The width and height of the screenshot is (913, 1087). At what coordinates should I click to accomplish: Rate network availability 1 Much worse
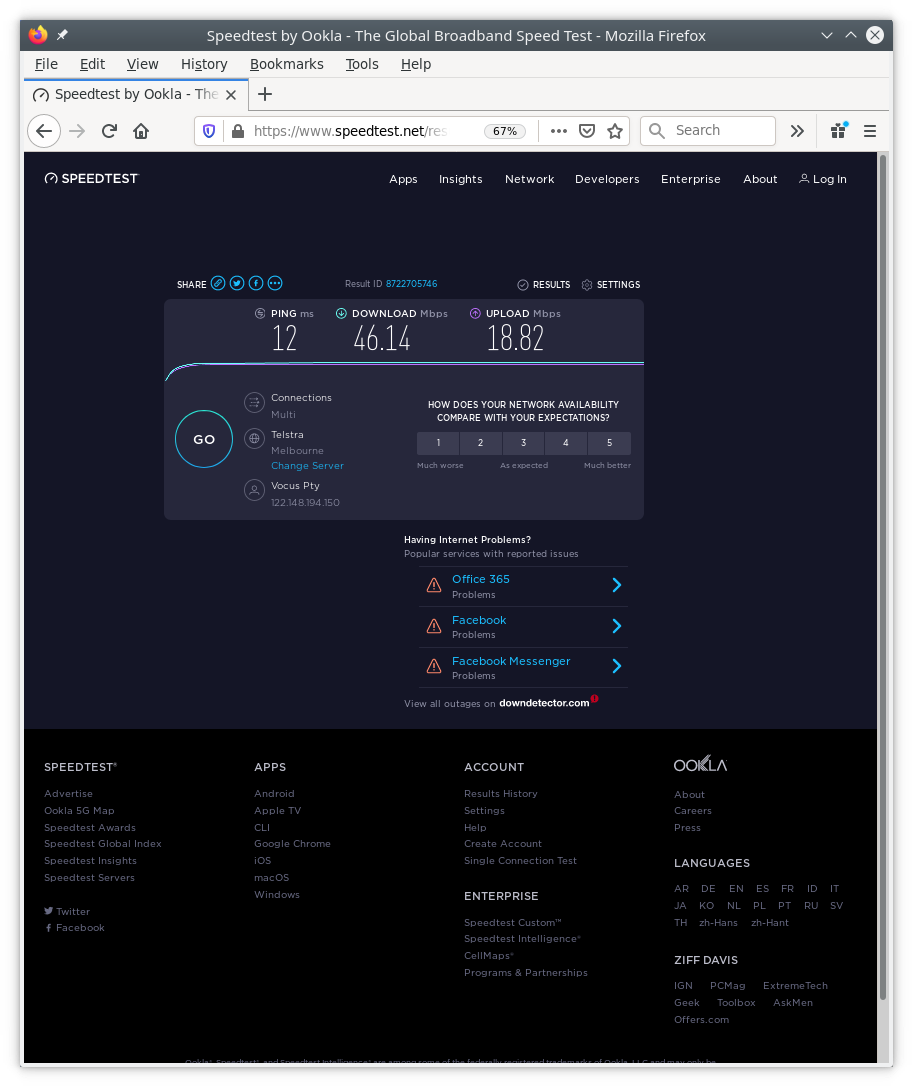pyautogui.click(x=438, y=443)
